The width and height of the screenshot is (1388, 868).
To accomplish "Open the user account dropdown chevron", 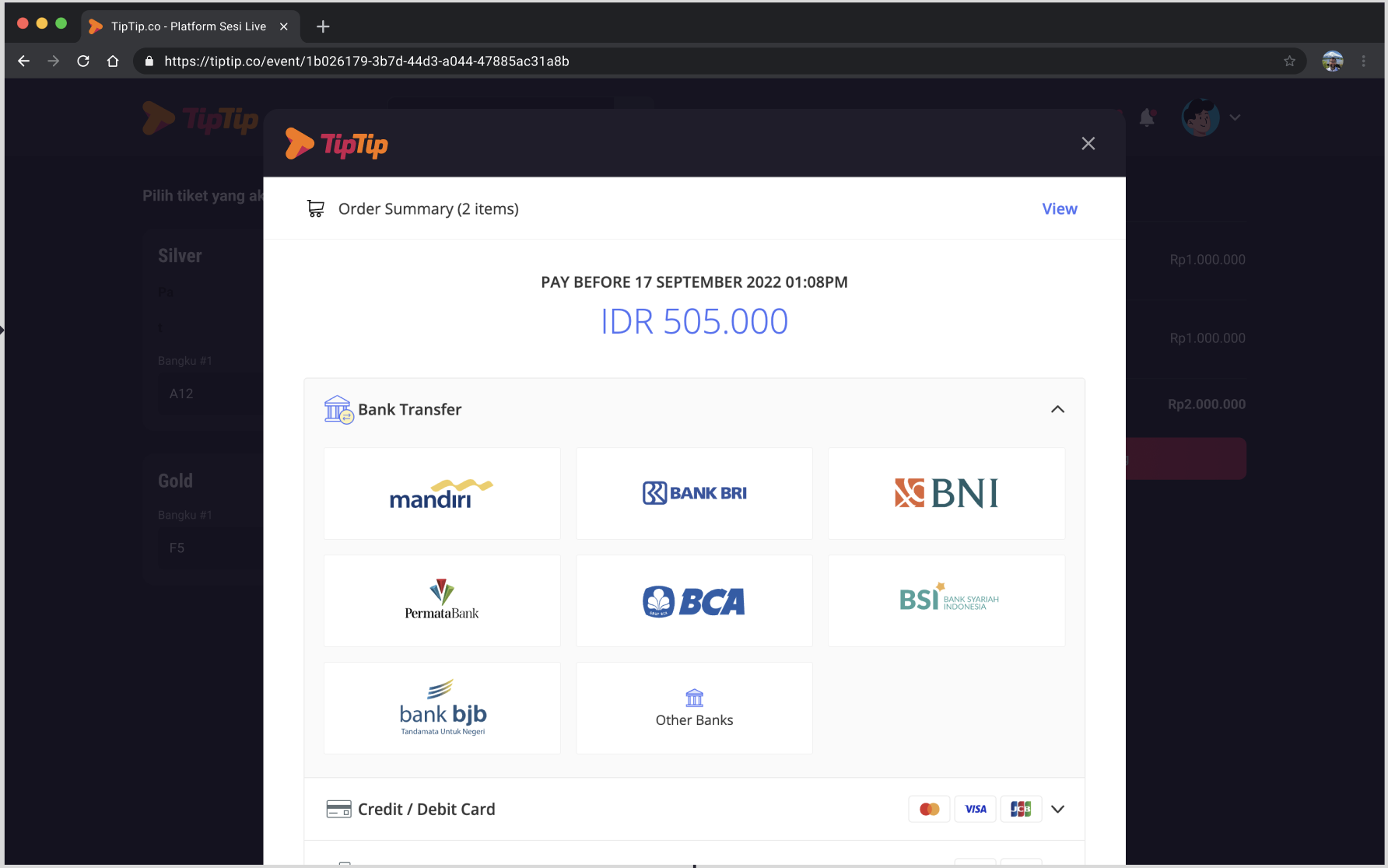I will click(1235, 117).
